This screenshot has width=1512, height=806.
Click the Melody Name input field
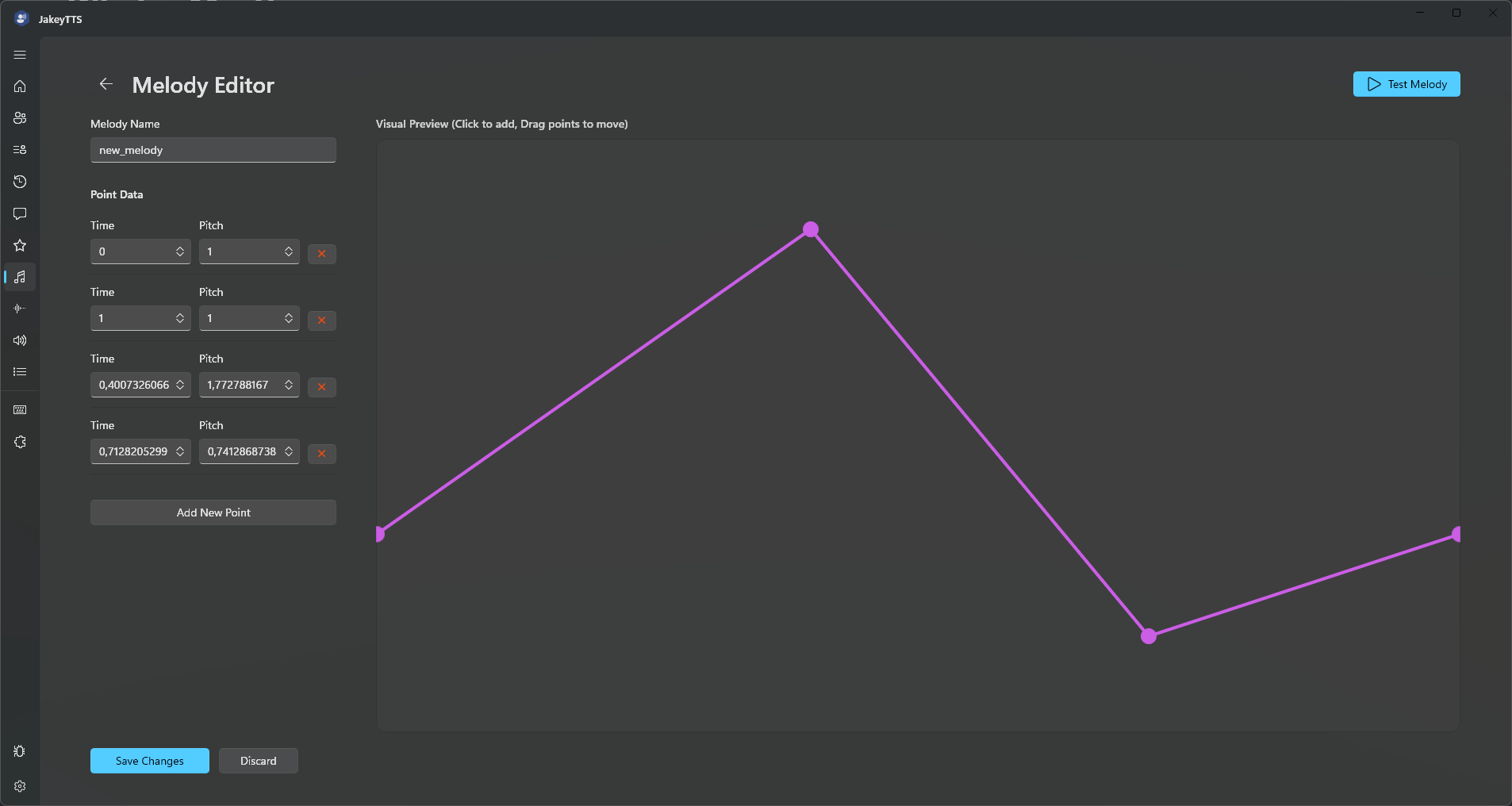[x=213, y=150]
